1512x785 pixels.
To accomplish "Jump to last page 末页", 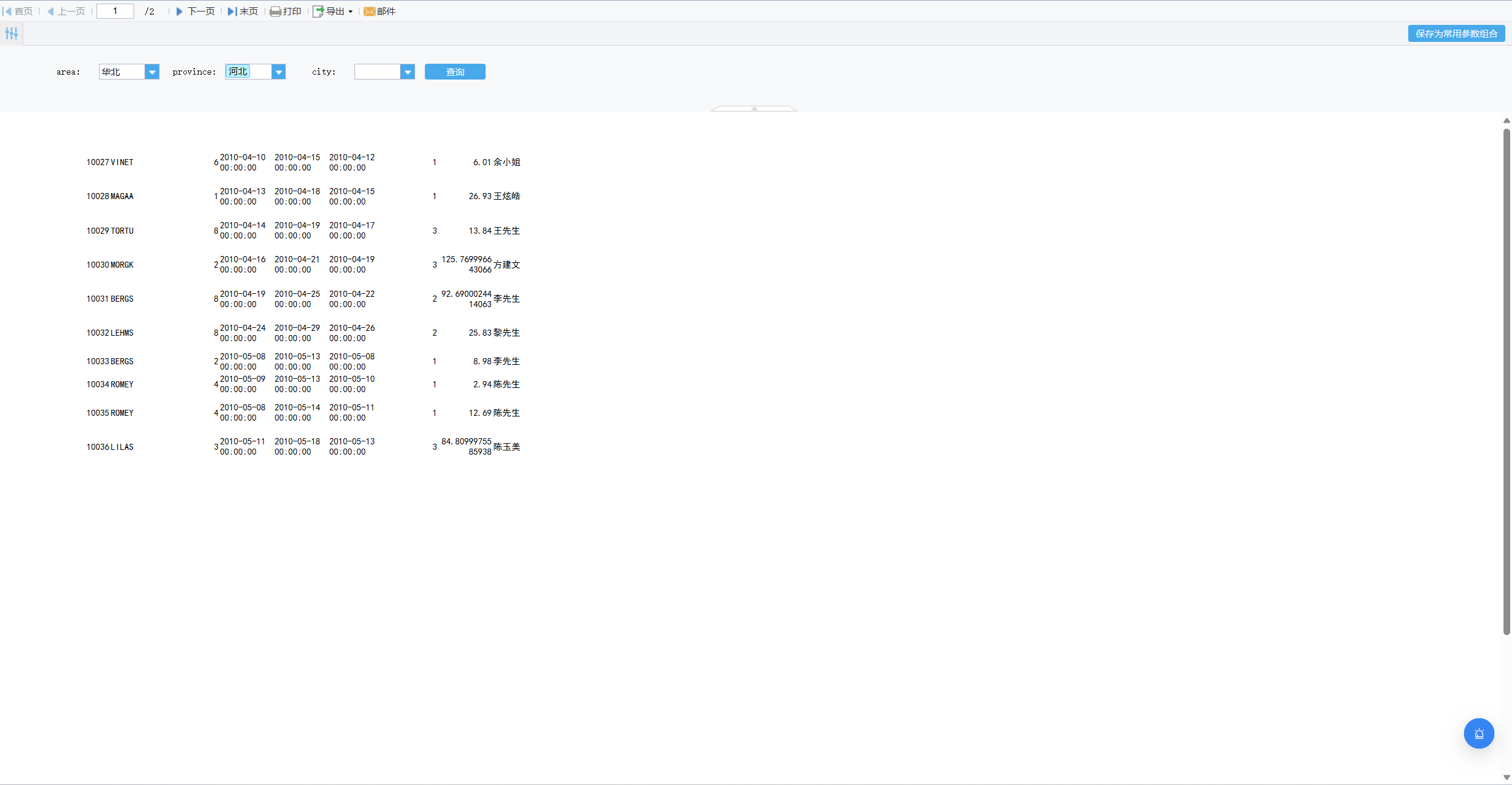I will click(x=243, y=12).
